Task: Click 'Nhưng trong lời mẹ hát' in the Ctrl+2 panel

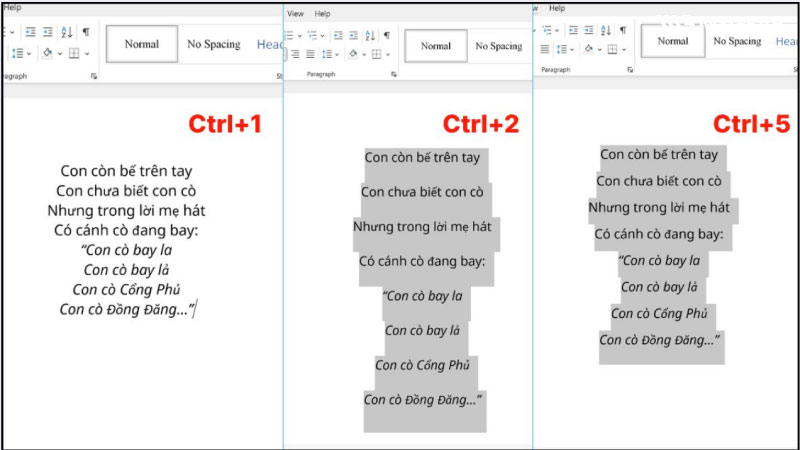Action: pos(422,227)
